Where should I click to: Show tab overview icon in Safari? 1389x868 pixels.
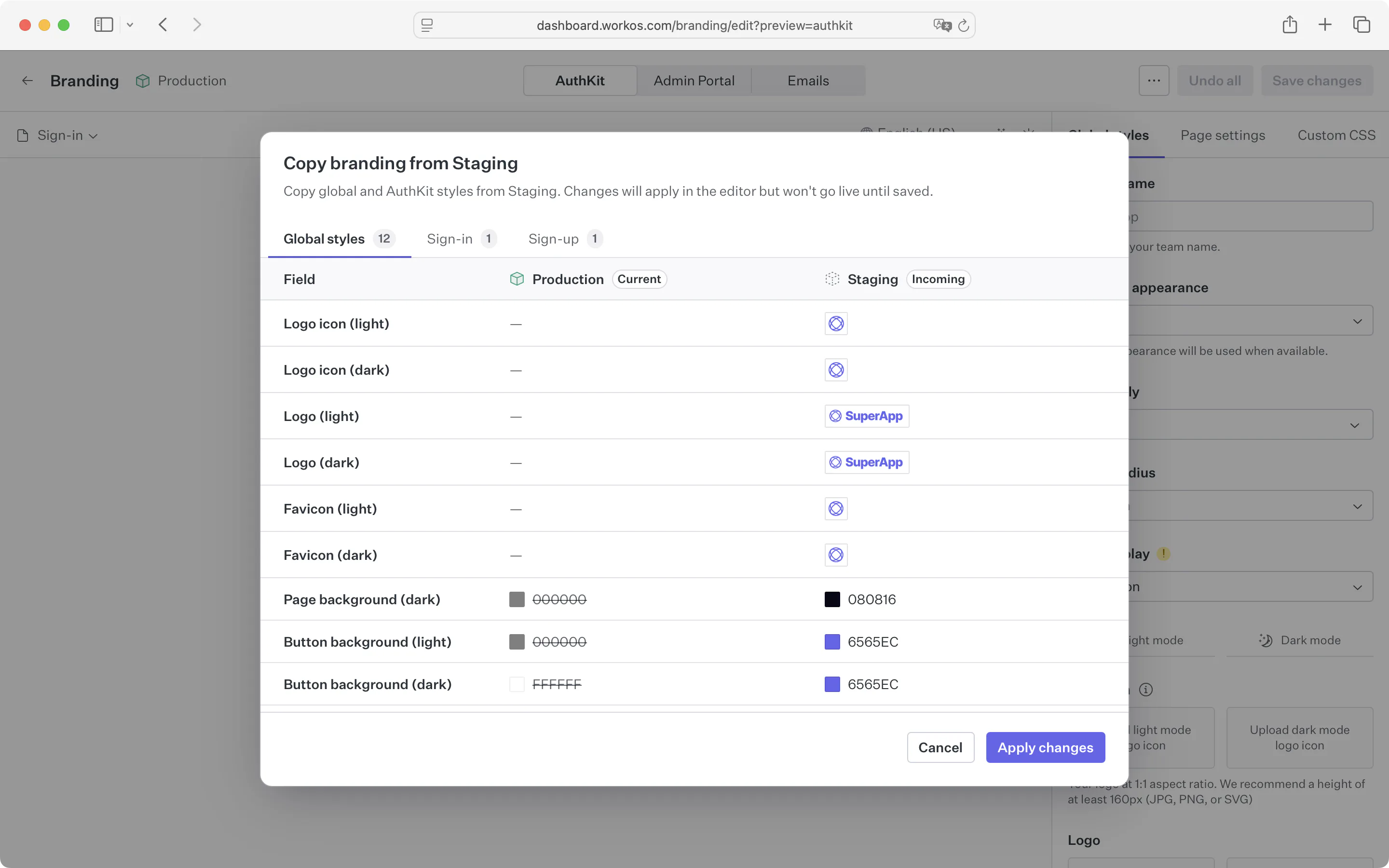pos(1362,25)
